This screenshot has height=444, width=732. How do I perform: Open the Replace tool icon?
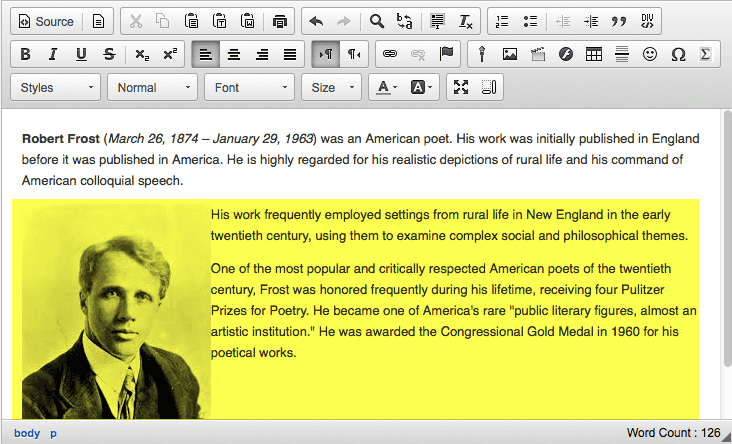tap(404, 21)
